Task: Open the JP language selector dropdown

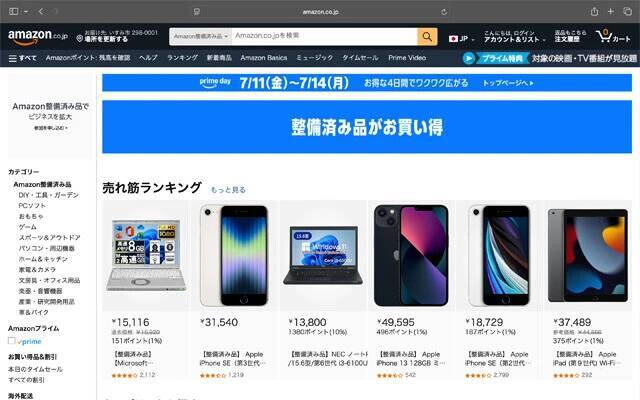Action: (462, 39)
